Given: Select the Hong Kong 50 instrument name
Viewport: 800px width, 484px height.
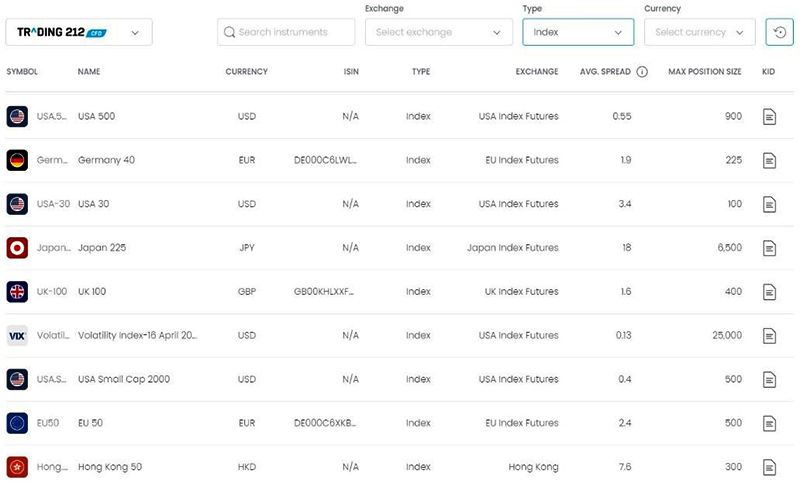Looking at the screenshot, I should [x=110, y=467].
